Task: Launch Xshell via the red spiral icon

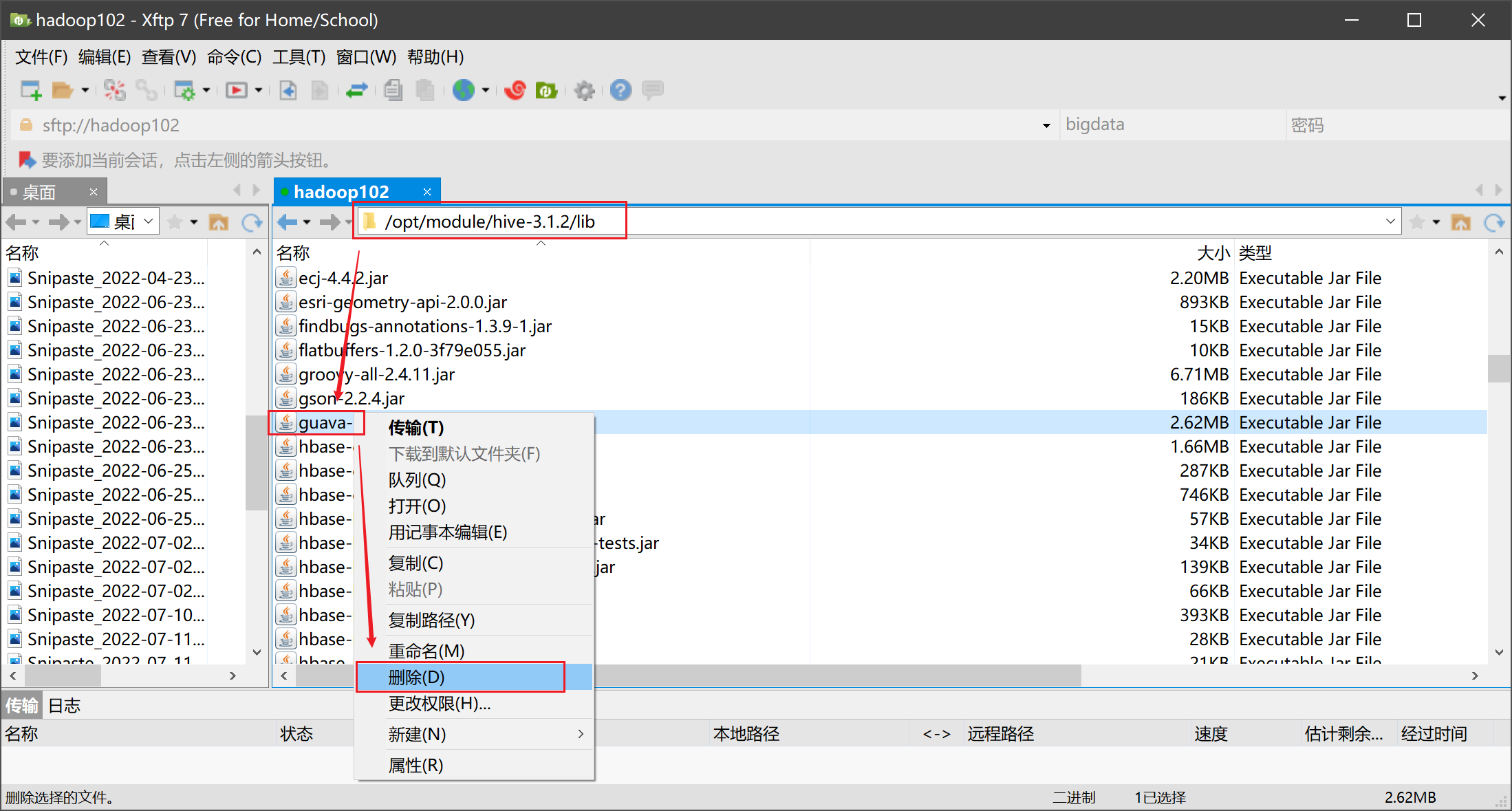Action: [515, 90]
